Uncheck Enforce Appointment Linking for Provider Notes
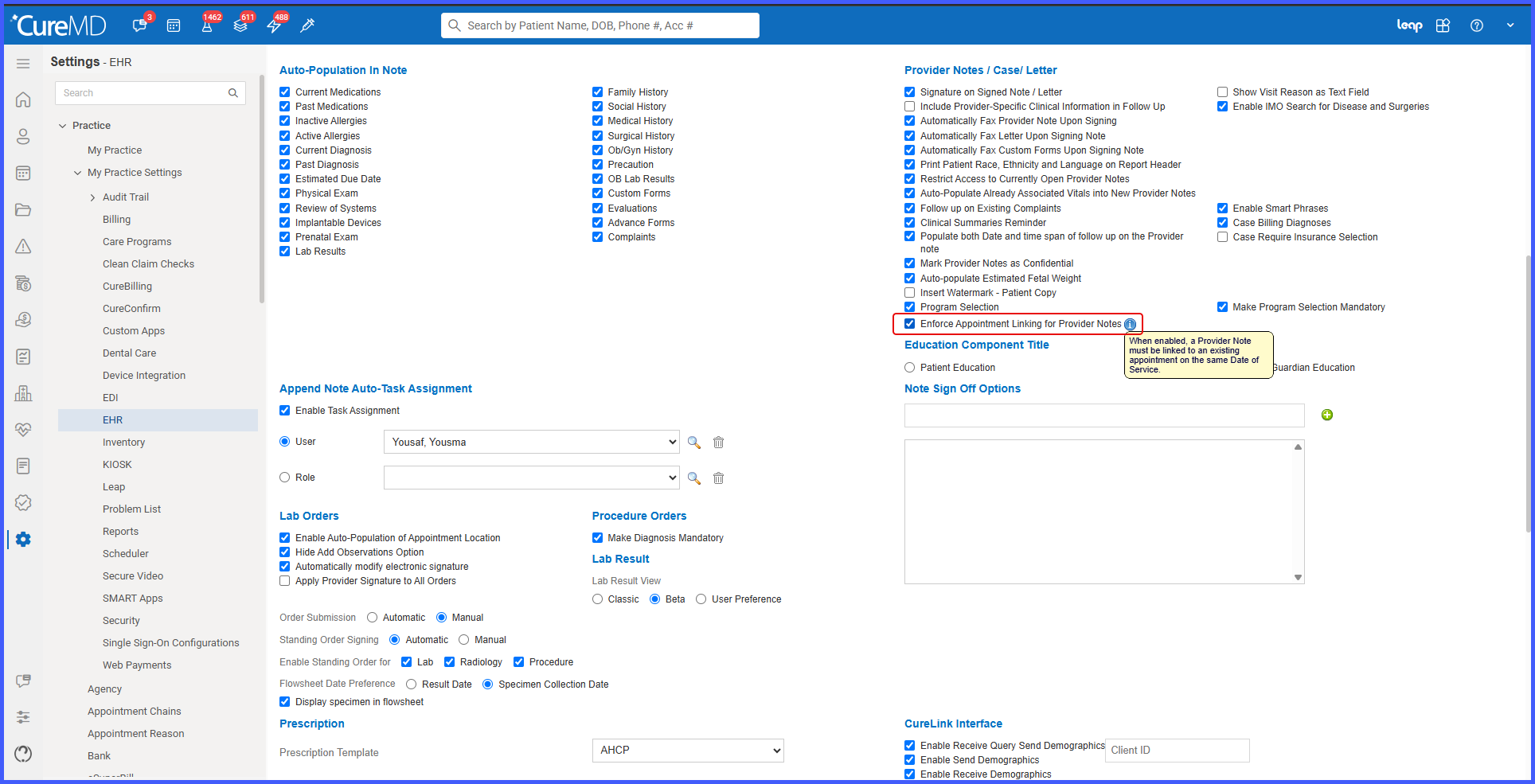The width and height of the screenshot is (1535, 784). click(910, 324)
